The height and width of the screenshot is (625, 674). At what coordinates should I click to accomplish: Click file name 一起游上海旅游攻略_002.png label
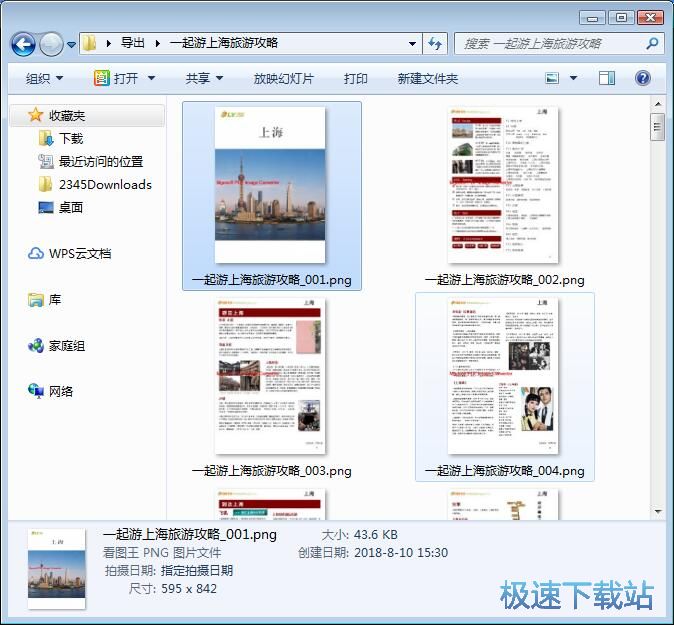pos(505,280)
